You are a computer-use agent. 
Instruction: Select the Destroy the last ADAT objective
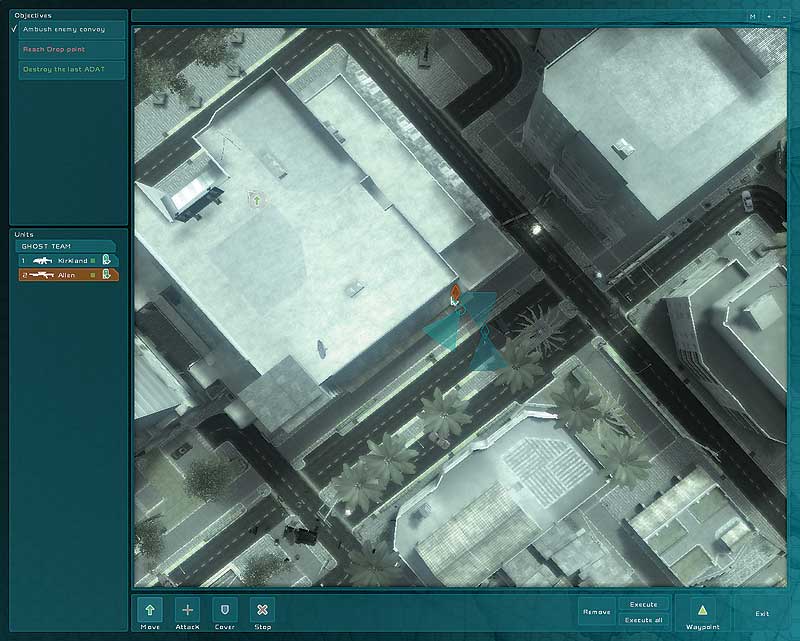[71, 69]
